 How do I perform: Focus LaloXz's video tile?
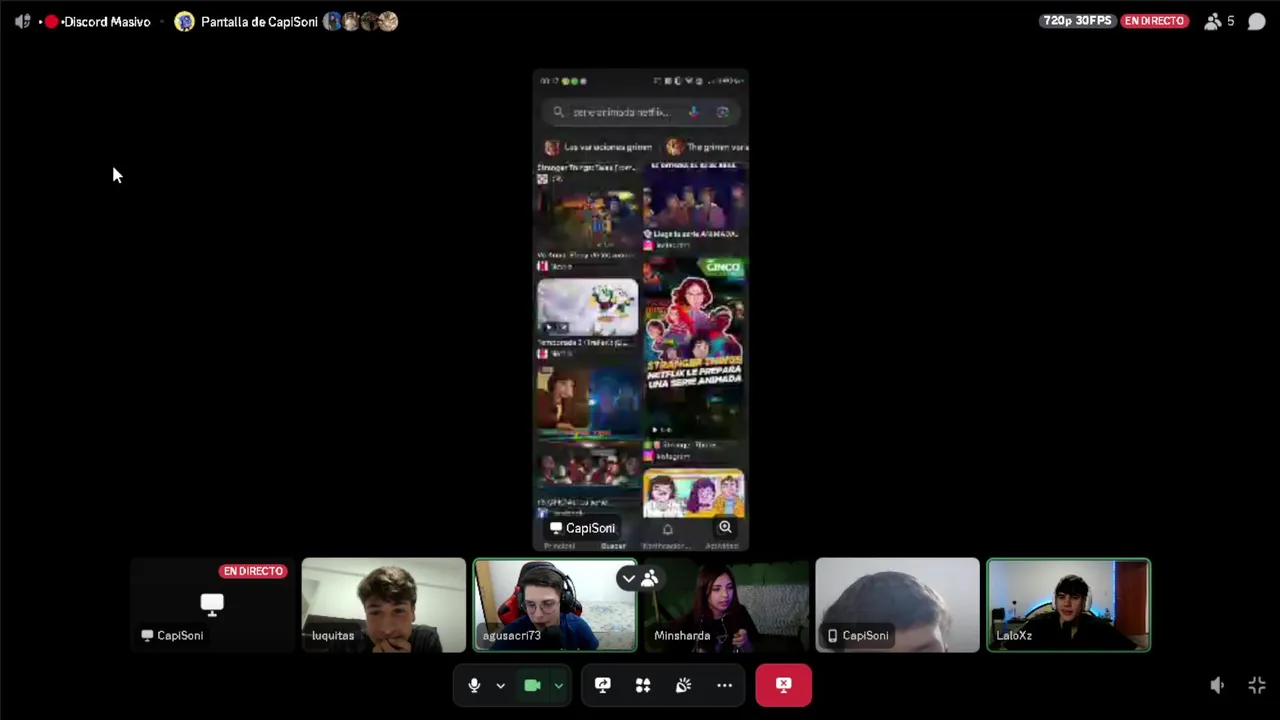point(1068,605)
